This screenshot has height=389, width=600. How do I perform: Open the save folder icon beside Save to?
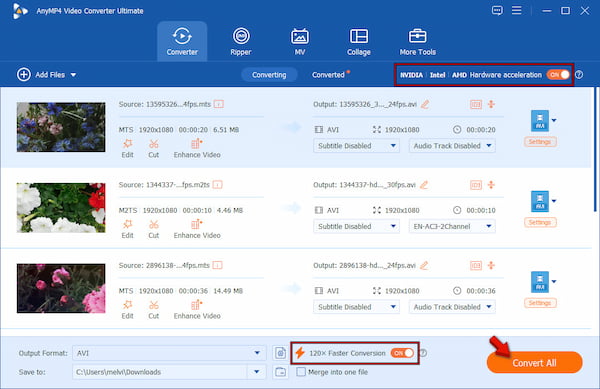point(280,372)
